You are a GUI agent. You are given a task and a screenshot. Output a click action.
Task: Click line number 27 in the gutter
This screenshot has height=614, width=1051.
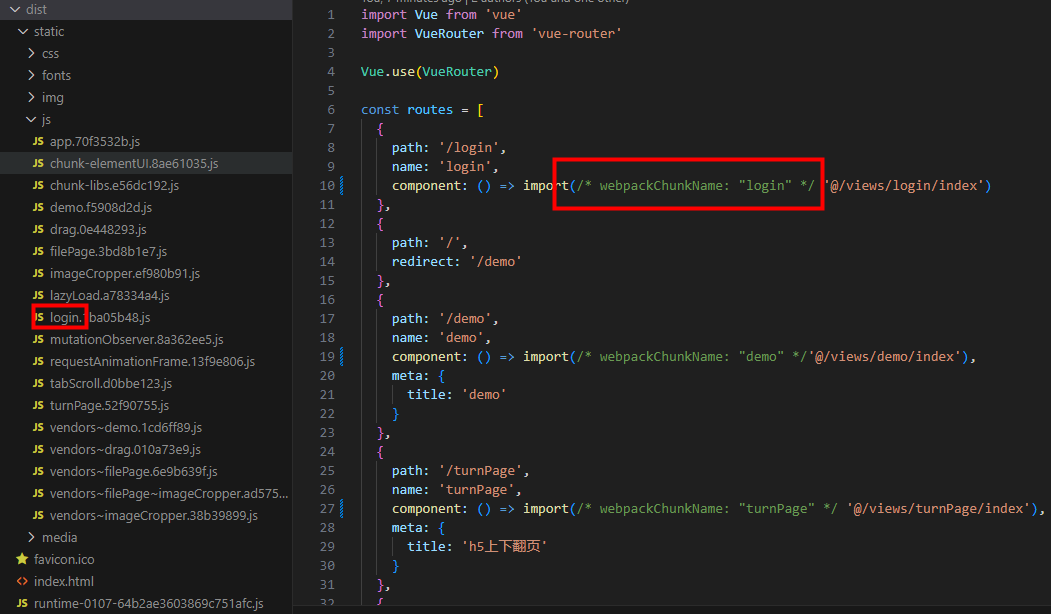(327, 509)
